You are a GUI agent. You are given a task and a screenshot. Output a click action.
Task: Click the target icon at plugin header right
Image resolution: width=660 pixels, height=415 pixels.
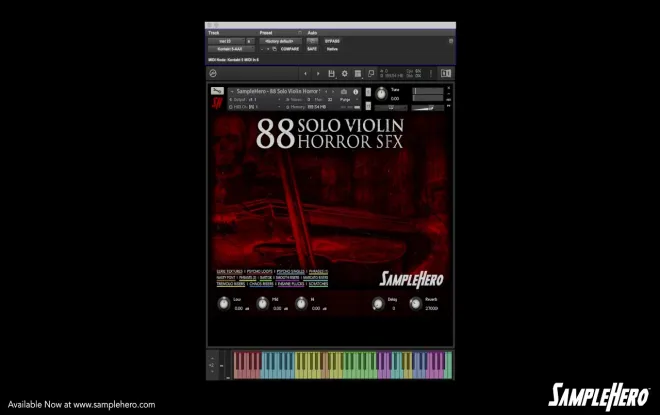click(x=451, y=41)
